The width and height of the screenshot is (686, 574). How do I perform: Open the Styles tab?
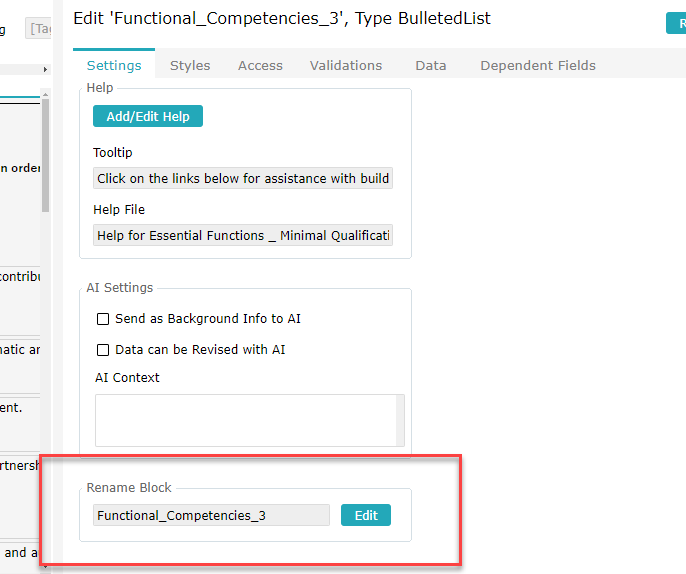point(190,66)
